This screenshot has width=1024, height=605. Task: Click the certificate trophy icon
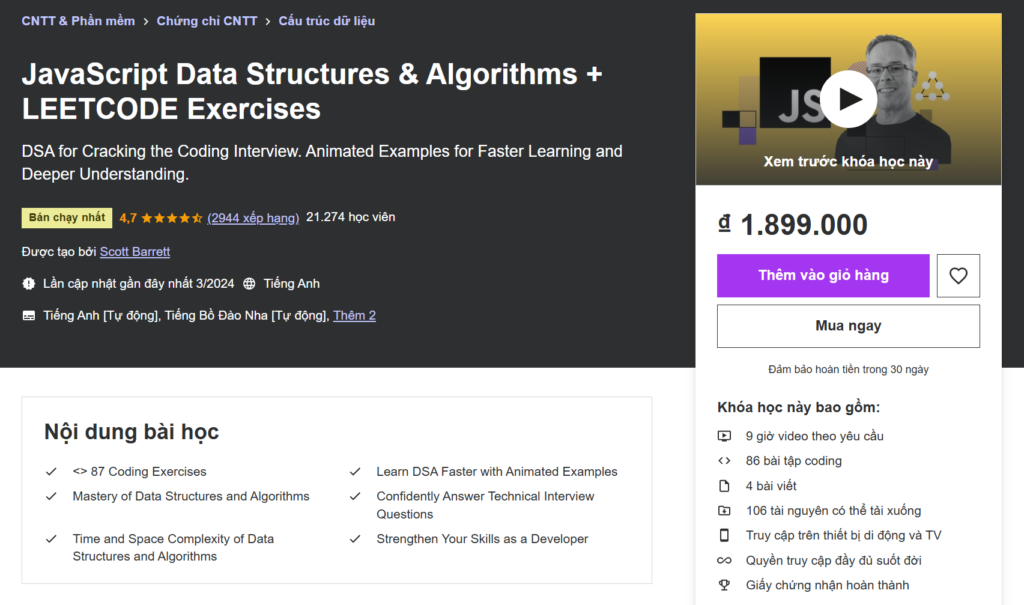pos(725,585)
